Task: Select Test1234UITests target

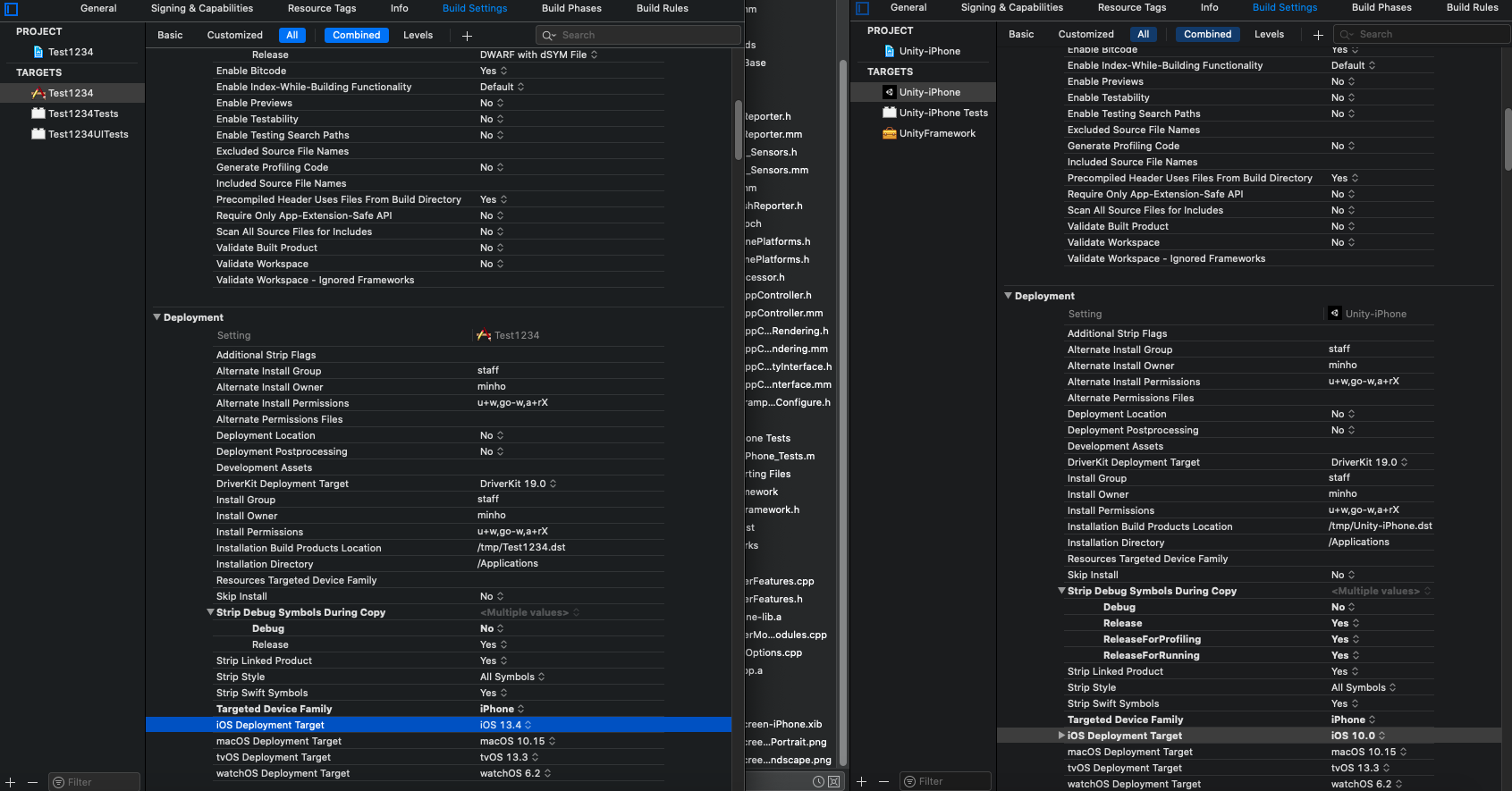Action: click(88, 134)
